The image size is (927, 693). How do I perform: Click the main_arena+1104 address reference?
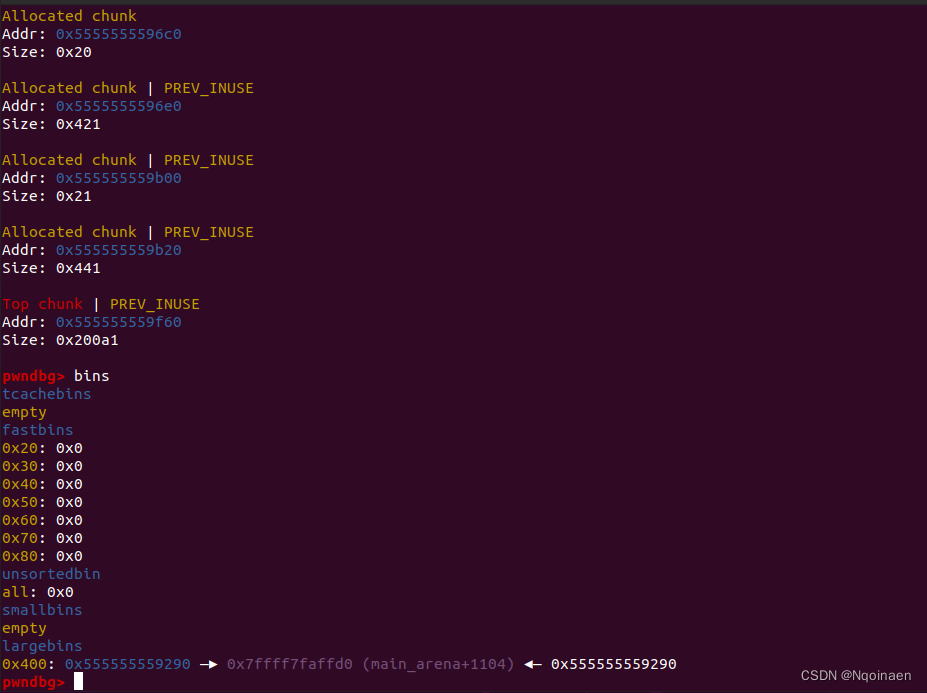(414, 664)
